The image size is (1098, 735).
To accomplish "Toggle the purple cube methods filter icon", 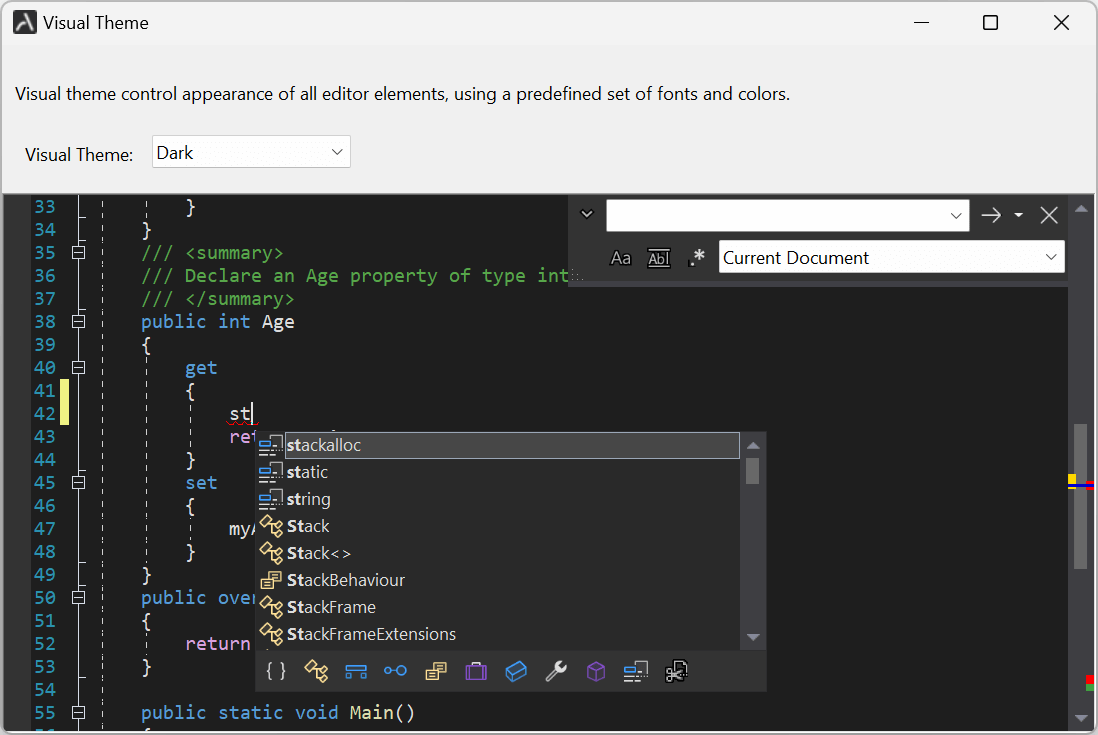I will [596, 671].
